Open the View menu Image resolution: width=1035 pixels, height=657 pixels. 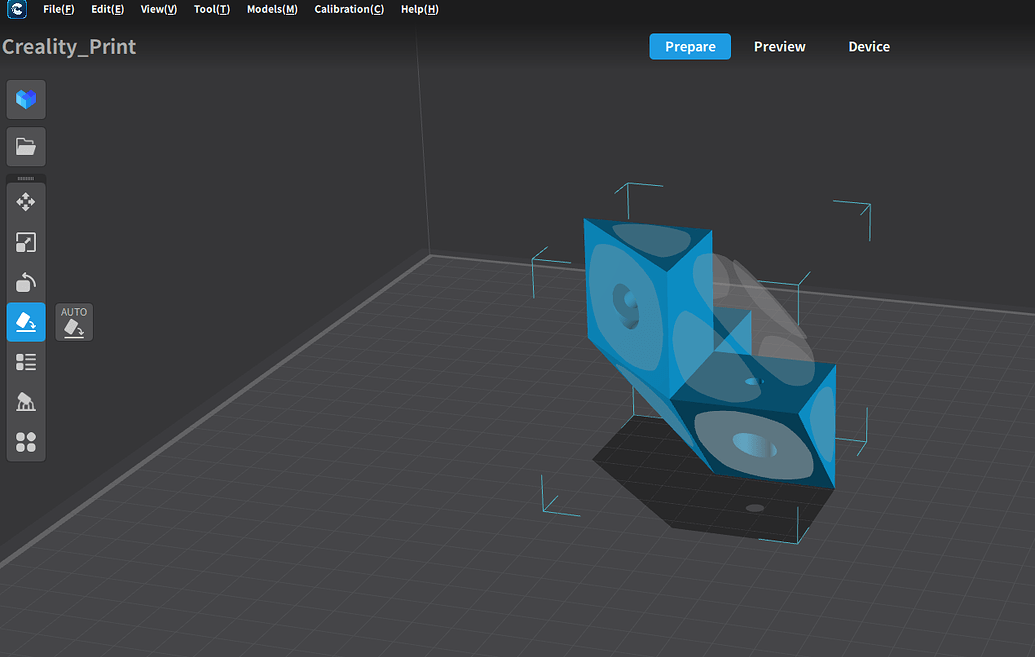158,9
